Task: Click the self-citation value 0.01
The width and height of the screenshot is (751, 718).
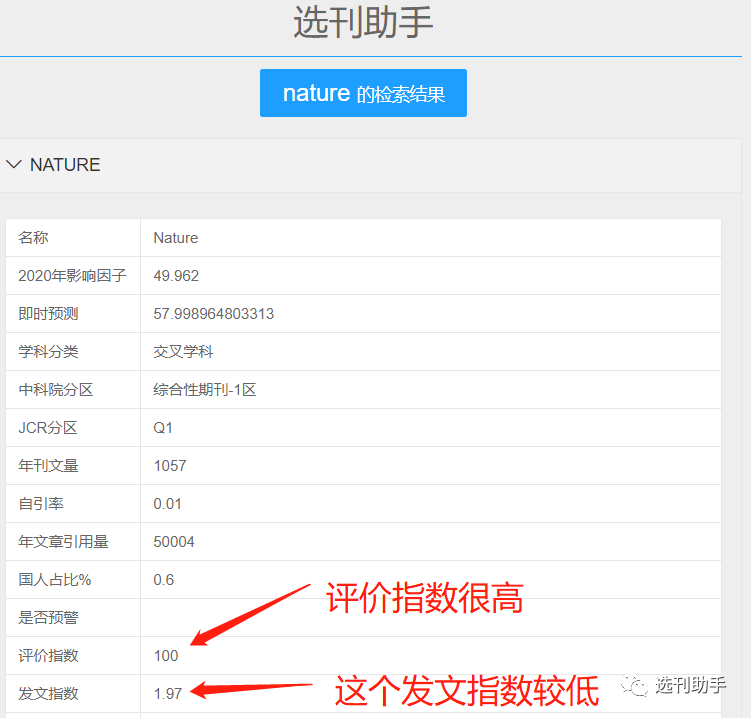Action: [x=167, y=504]
